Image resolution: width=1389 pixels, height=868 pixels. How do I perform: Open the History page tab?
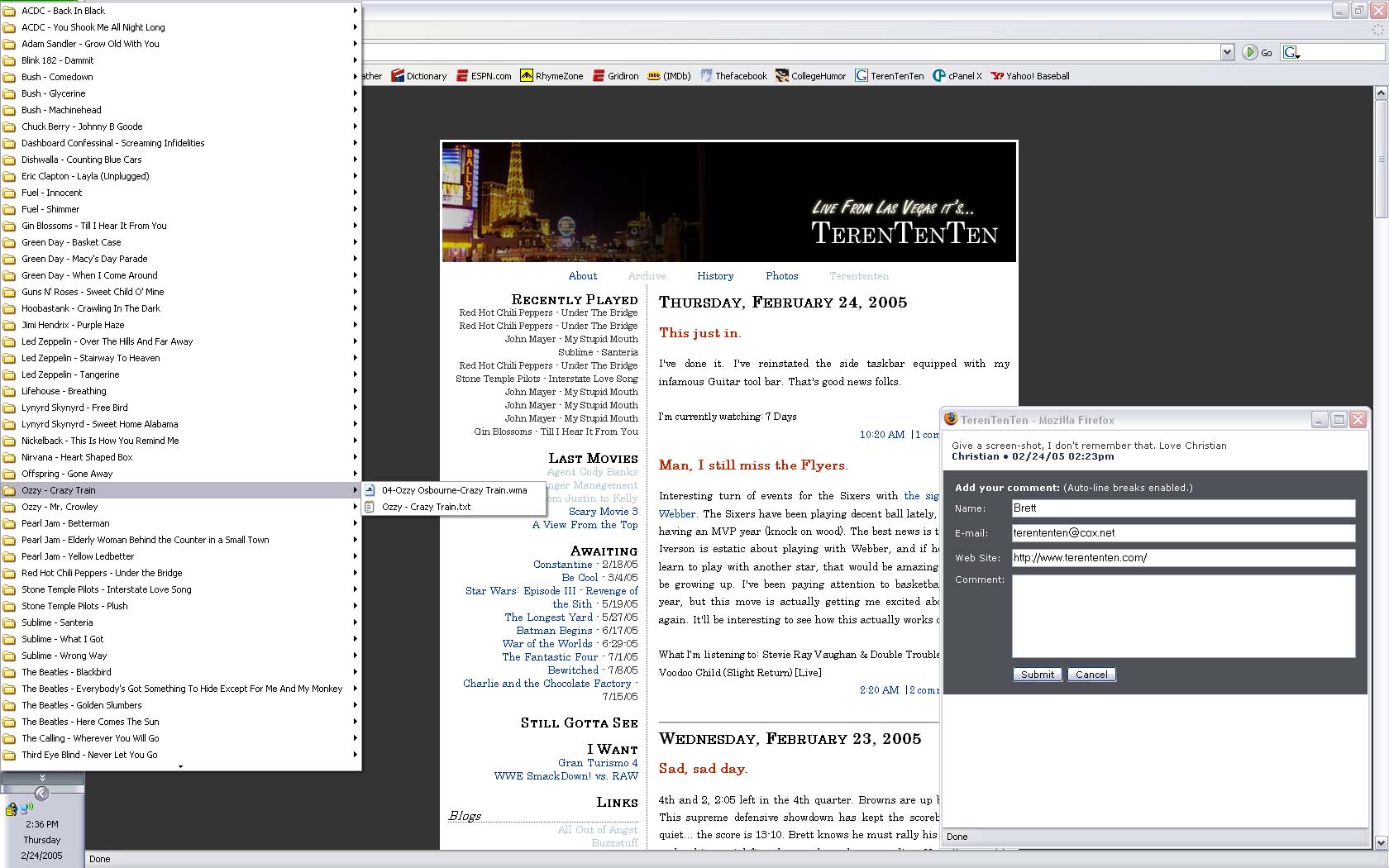715,276
